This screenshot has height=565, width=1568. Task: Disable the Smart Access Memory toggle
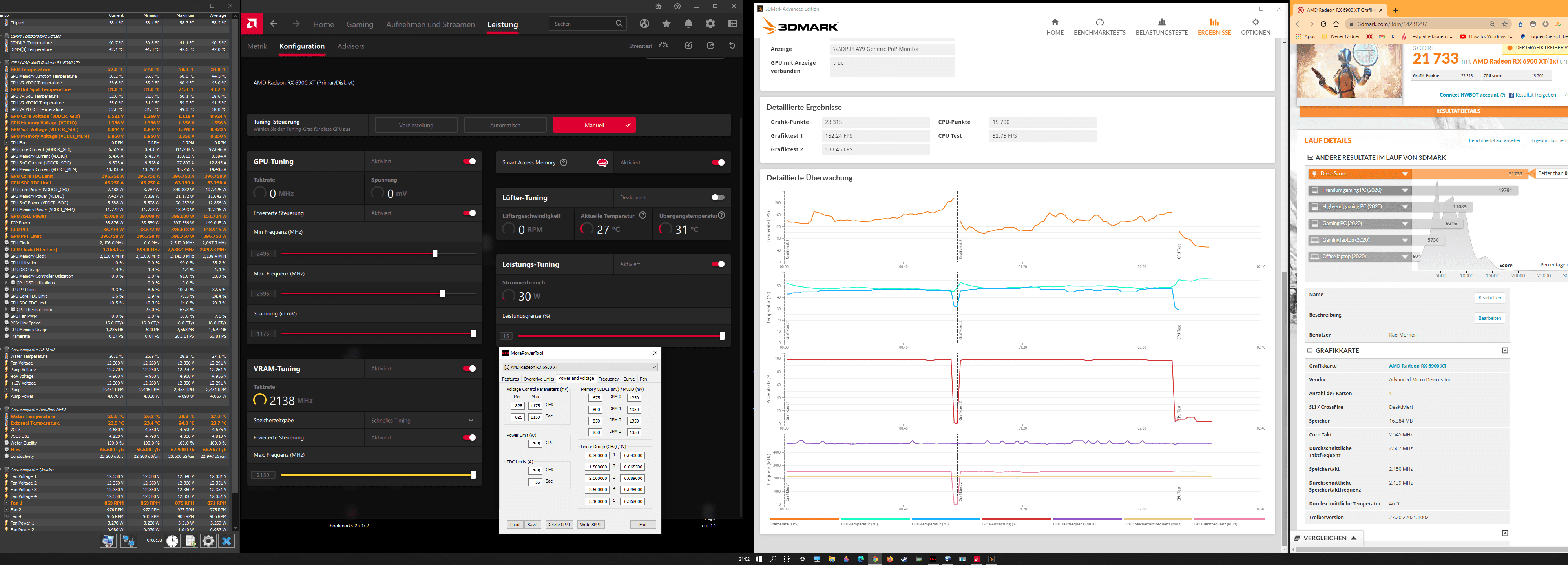(718, 162)
